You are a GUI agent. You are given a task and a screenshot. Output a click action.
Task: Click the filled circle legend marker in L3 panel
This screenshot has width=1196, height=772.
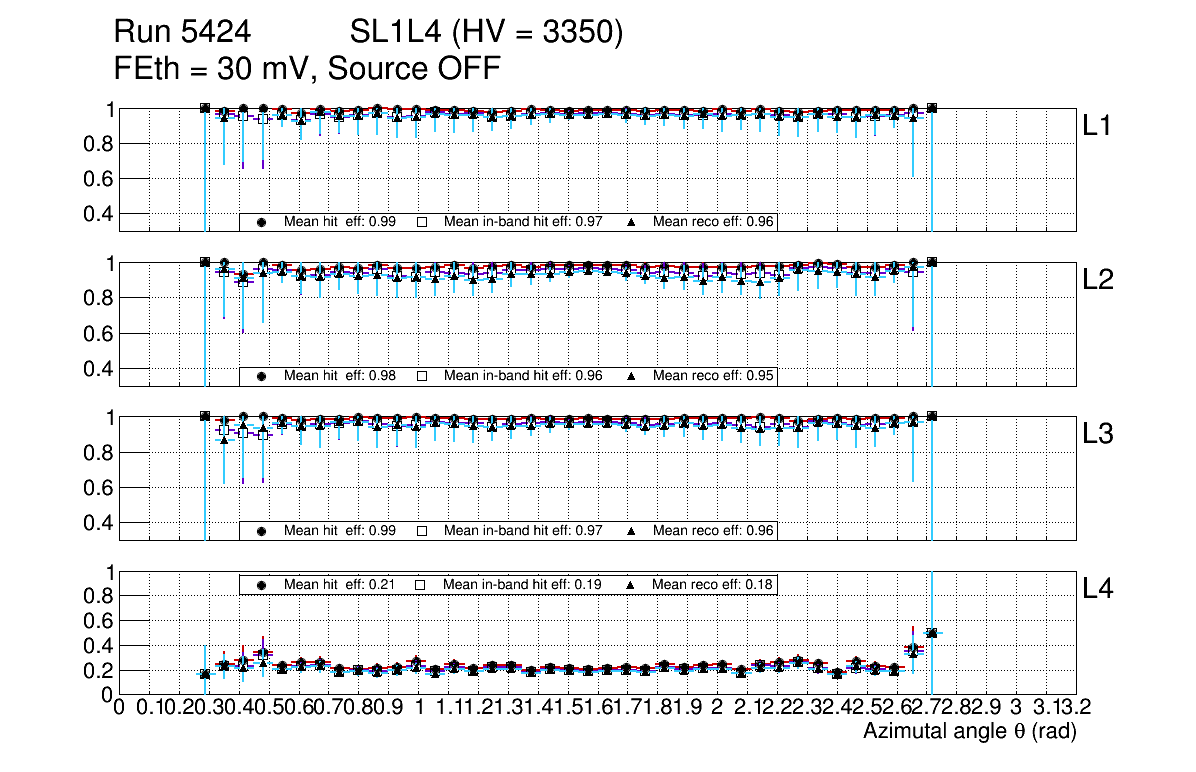pos(261,531)
